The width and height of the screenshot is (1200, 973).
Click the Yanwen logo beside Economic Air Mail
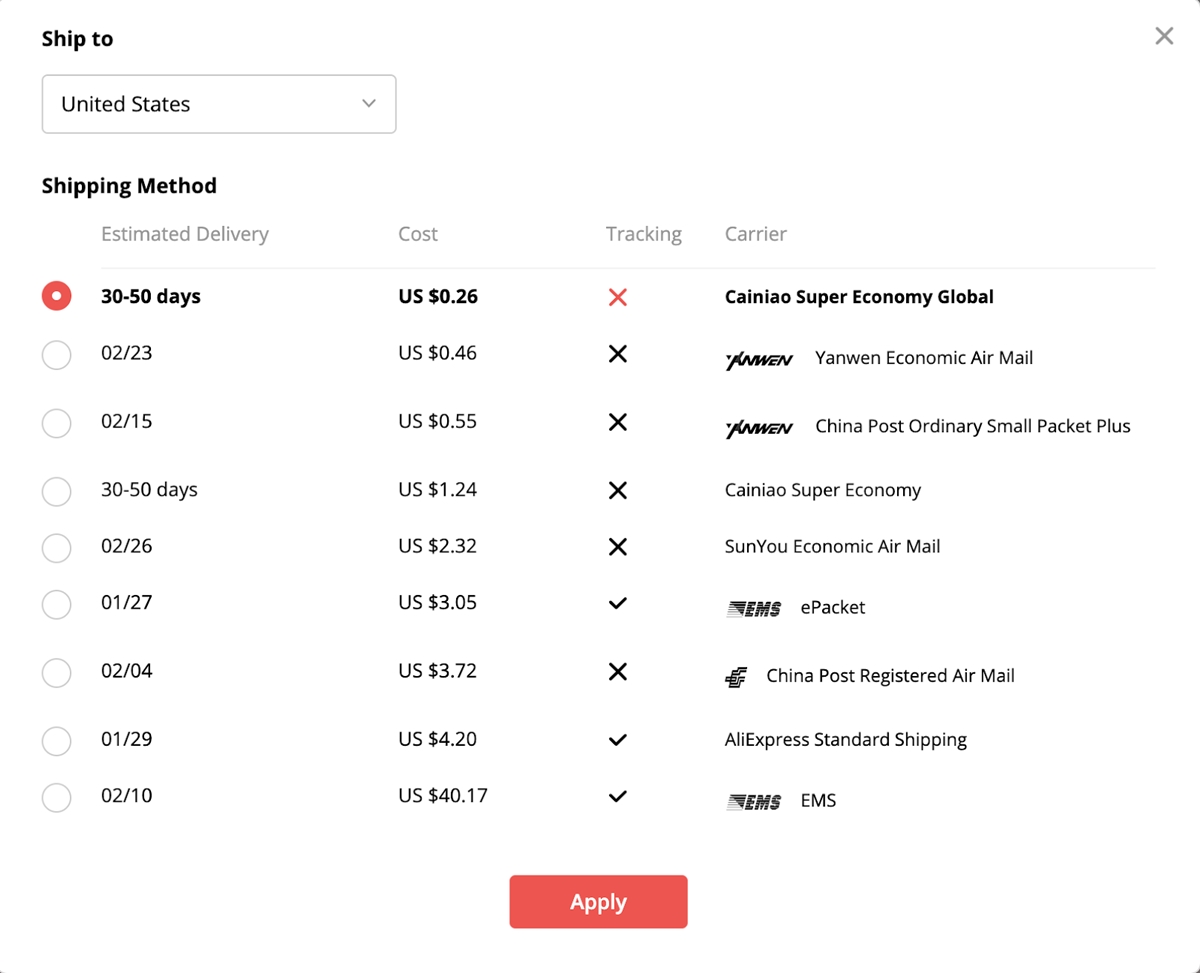point(759,360)
